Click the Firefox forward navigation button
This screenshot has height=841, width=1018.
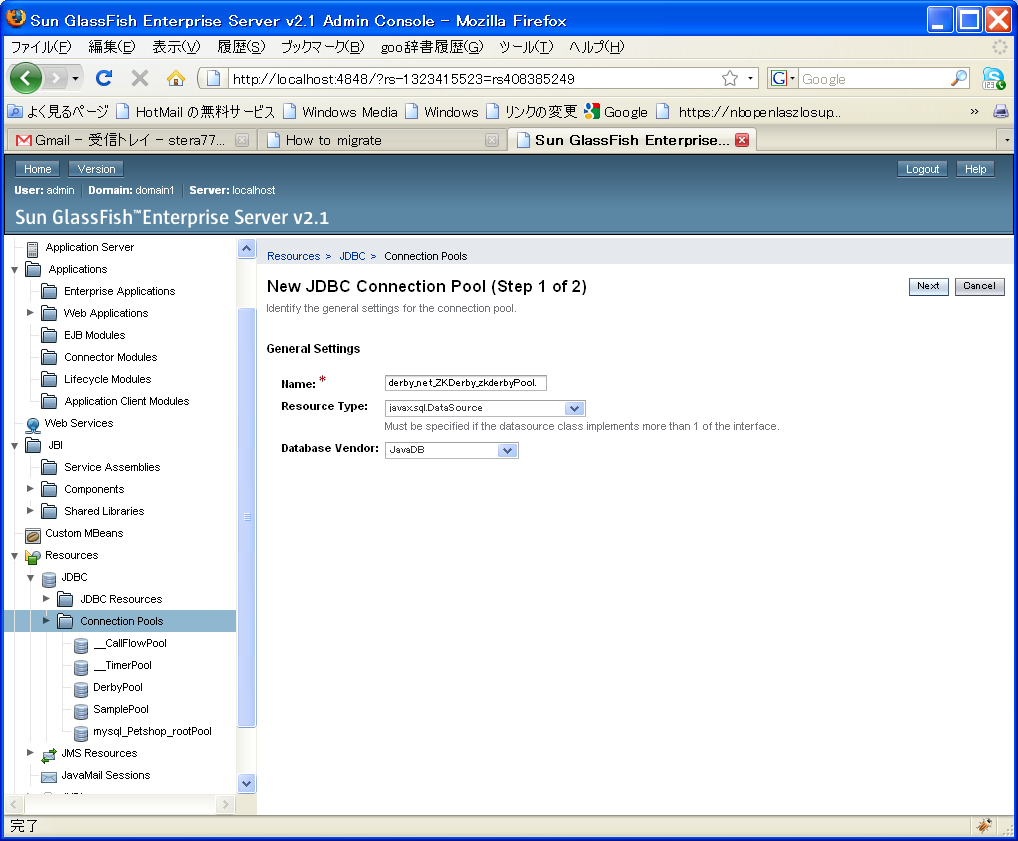[x=56, y=79]
